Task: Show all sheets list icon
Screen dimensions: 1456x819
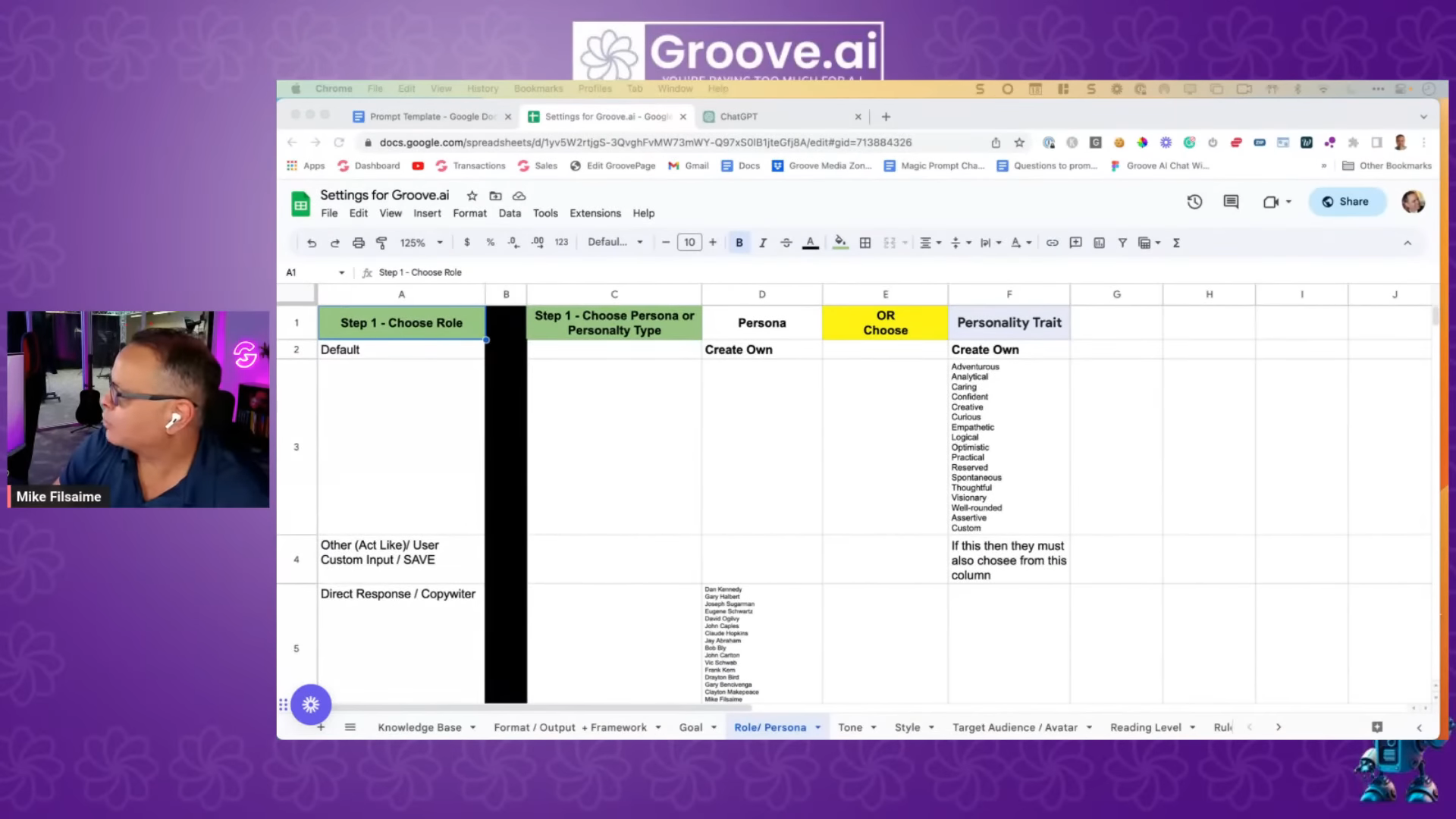Action: click(350, 727)
